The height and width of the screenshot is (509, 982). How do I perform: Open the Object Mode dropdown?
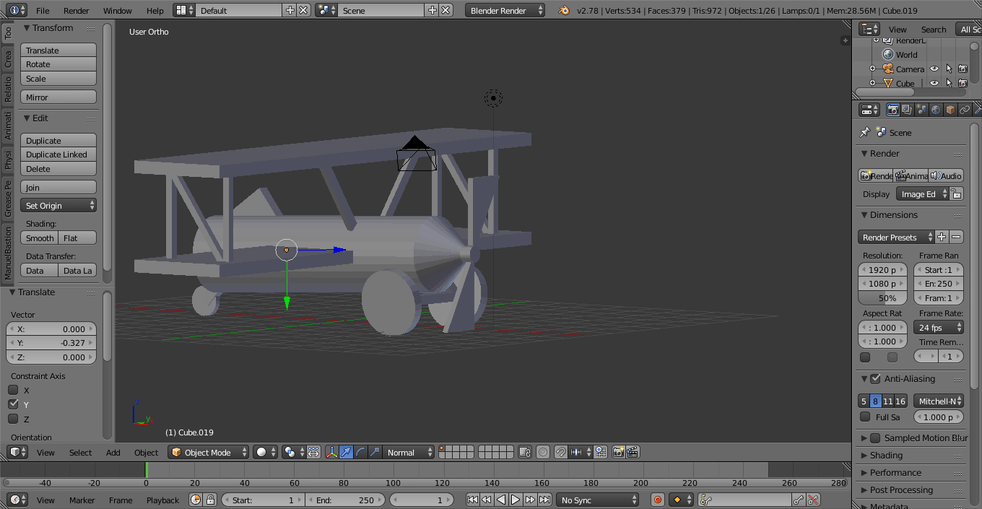click(x=208, y=452)
